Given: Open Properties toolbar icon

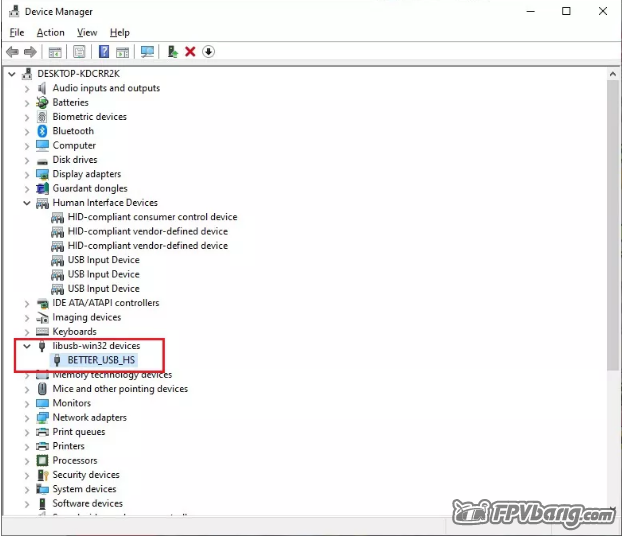Looking at the screenshot, I should 79,52.
